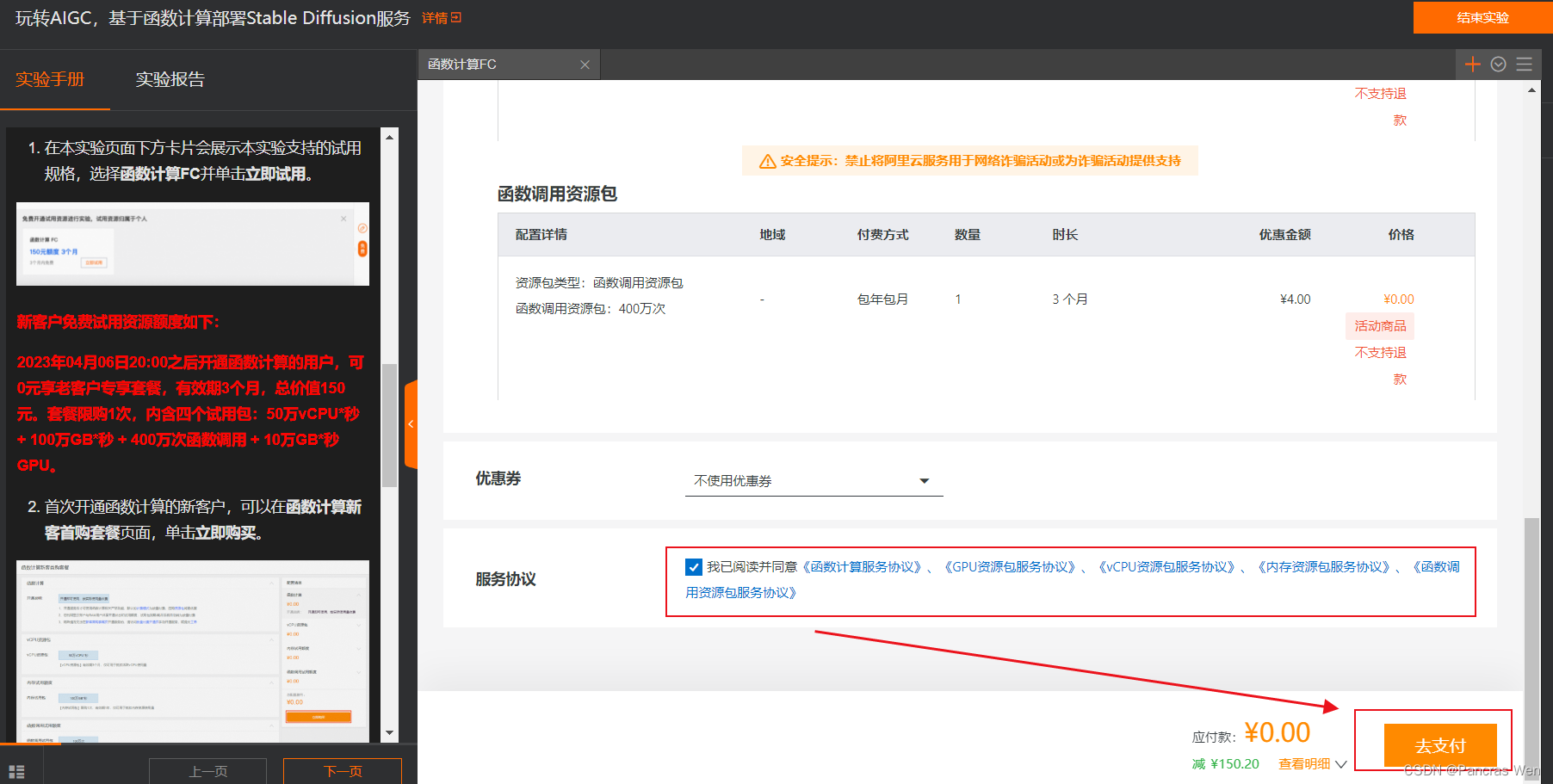The image size is (1553, 784).
Task: Click the 3 个月 duration cell
Action: coord(1070,299)
